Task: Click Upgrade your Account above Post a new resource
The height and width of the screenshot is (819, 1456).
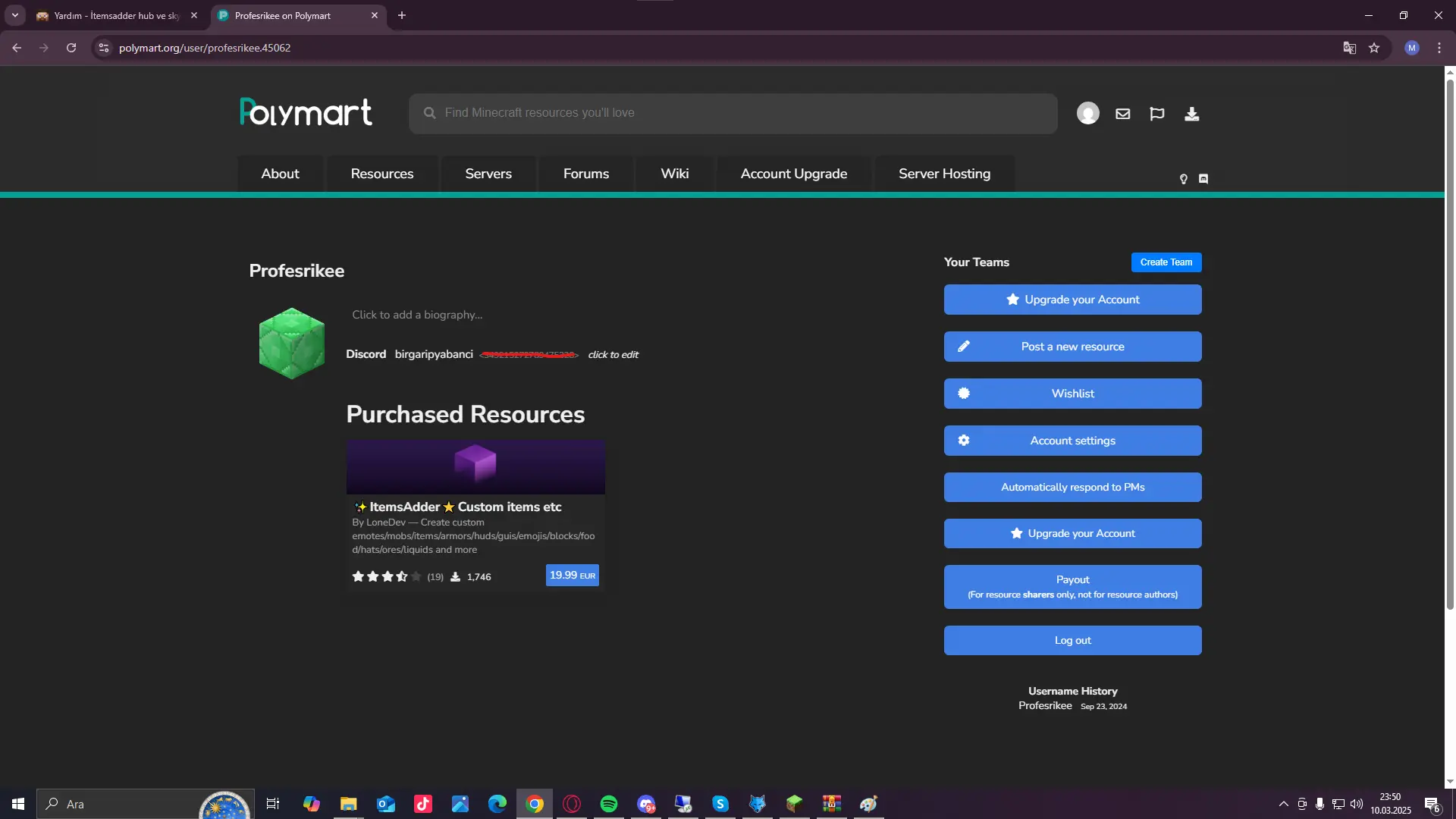Action: (x=1073, y=300)
